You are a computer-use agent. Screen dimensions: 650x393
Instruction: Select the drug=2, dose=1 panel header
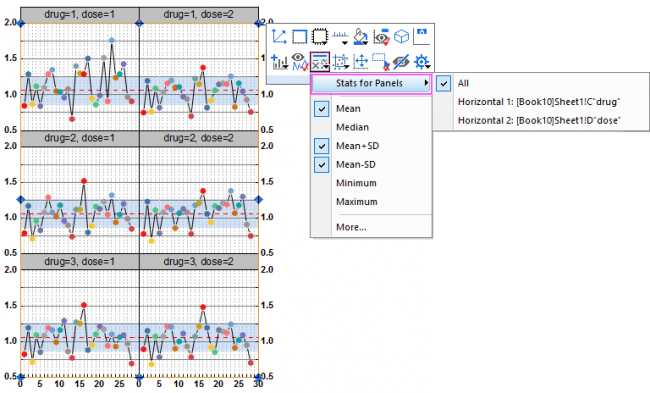pyautogui.click(x=80, y=138)
